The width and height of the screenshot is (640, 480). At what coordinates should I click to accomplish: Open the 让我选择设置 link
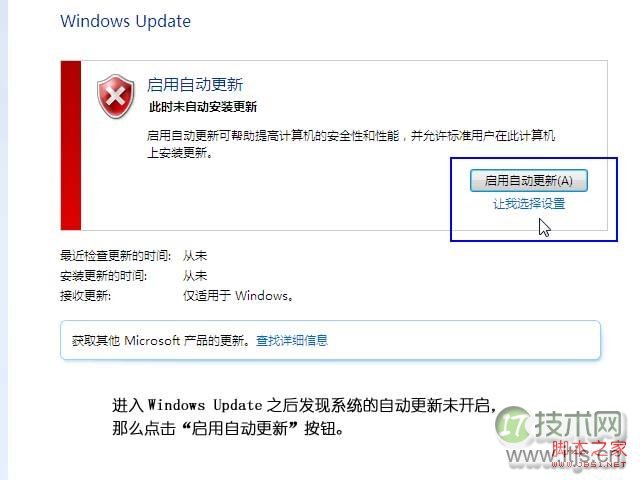529,203
